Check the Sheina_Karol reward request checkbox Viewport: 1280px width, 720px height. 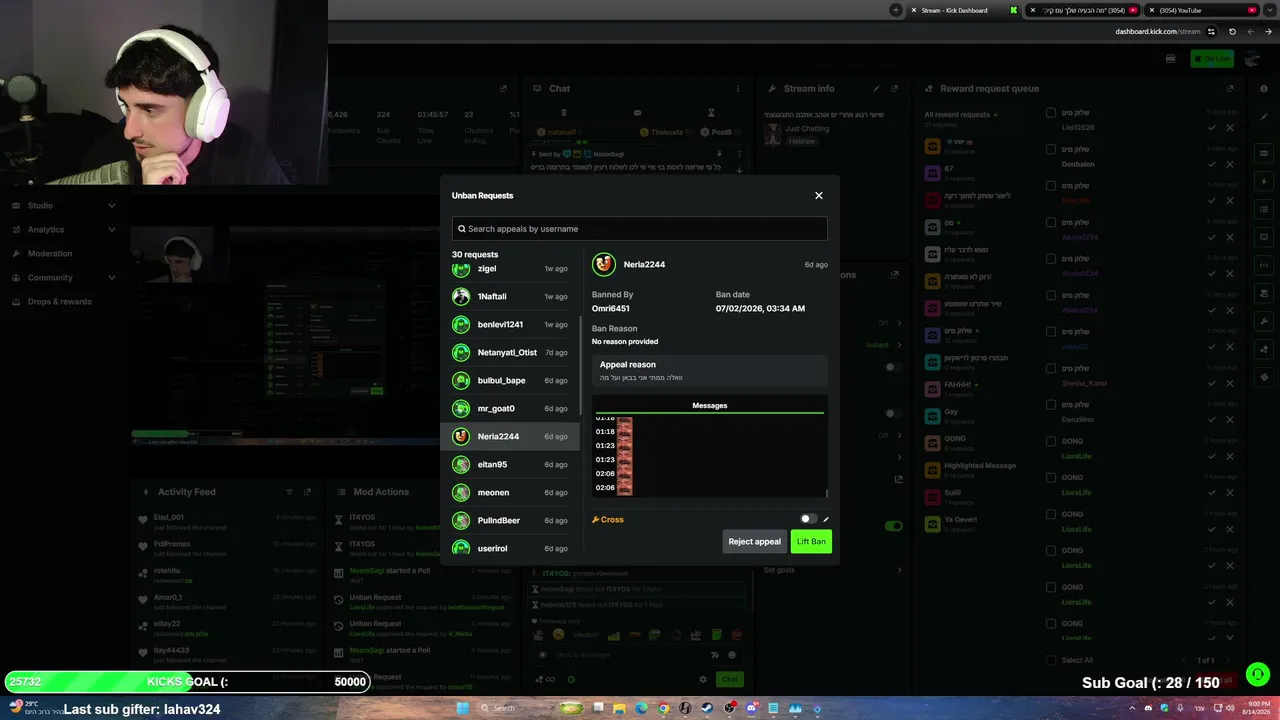click(x=1051, y=368)
